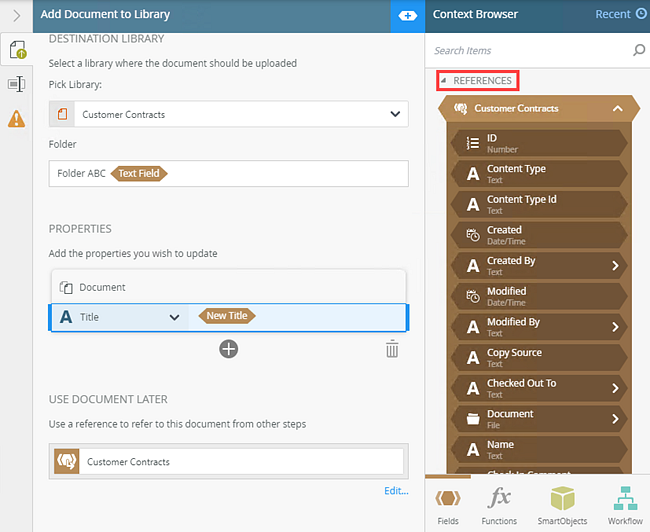Screen dimensions: 650x532
Task: Click the Edit... link
Action: pos(396,490)
